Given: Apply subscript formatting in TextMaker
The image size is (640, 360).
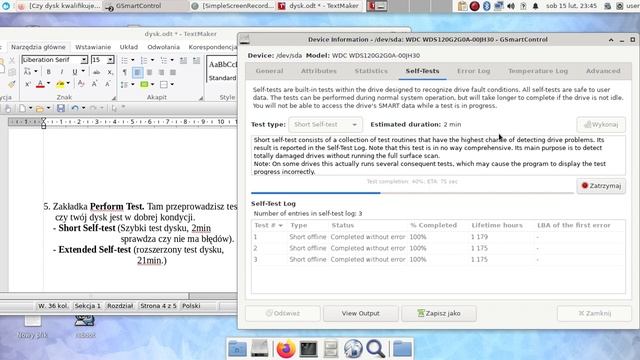Looking at the screenshot, I should (x=110, y=72).
